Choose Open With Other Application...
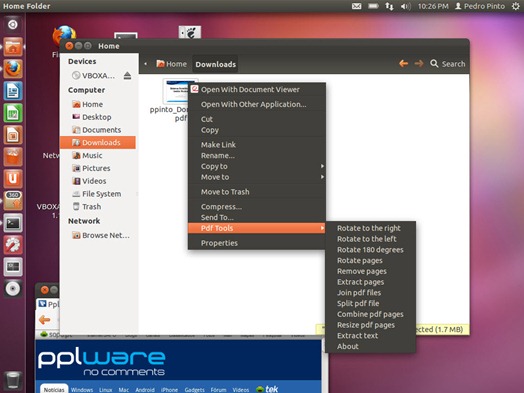 (257, 104)
